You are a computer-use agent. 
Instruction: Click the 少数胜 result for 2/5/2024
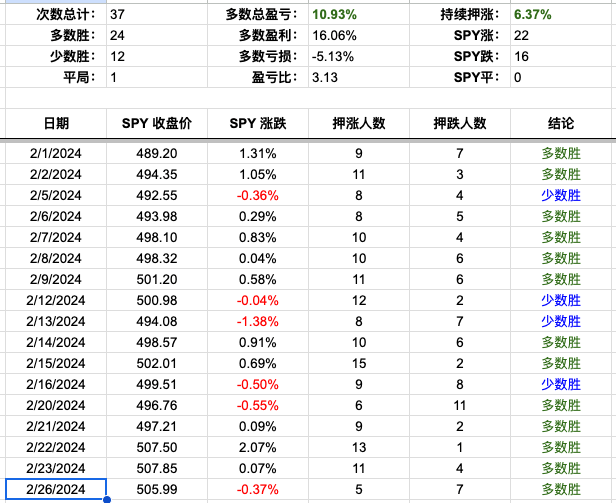tap(561, 196)
